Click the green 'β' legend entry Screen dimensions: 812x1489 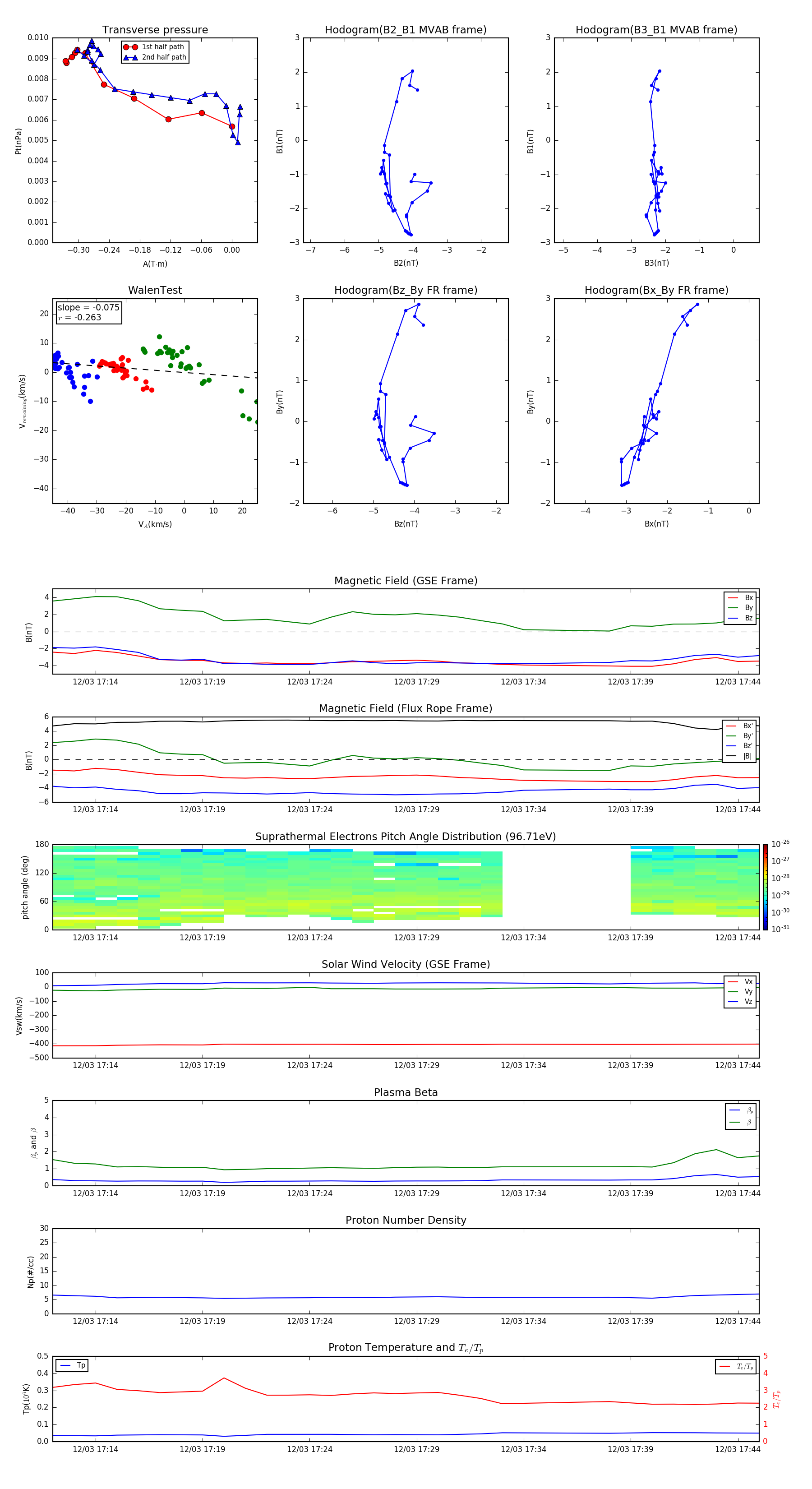(741, 1122)
